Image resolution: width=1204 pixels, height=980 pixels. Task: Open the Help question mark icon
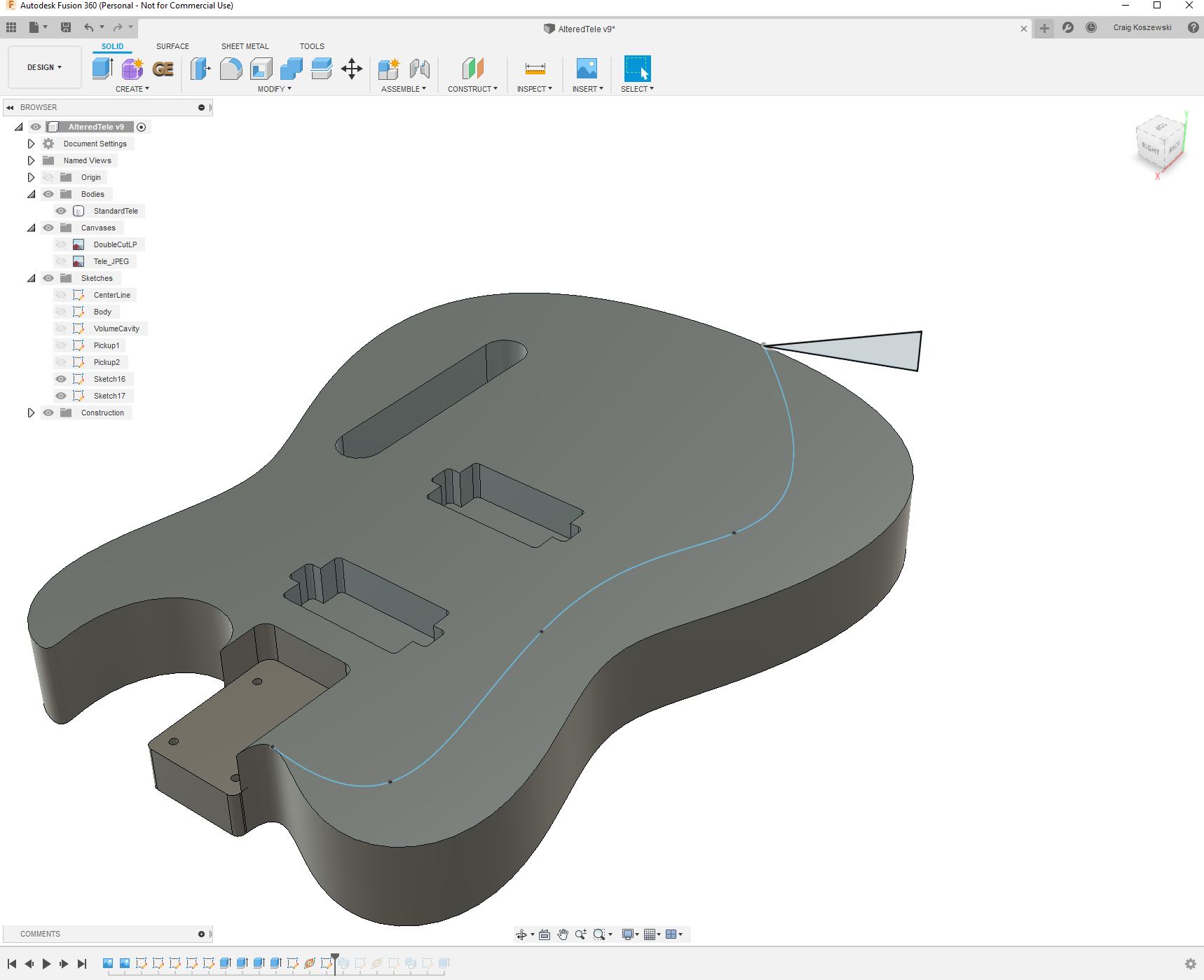1193,27
